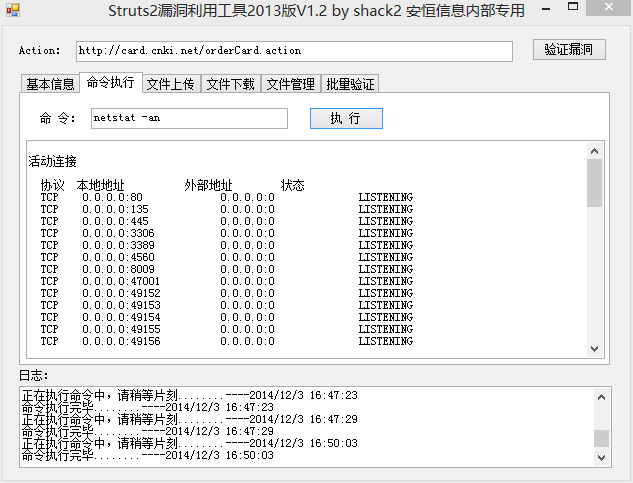633x483 pixels.
Task: Open the 批量验证 tab
Action: tap(350, 84)
